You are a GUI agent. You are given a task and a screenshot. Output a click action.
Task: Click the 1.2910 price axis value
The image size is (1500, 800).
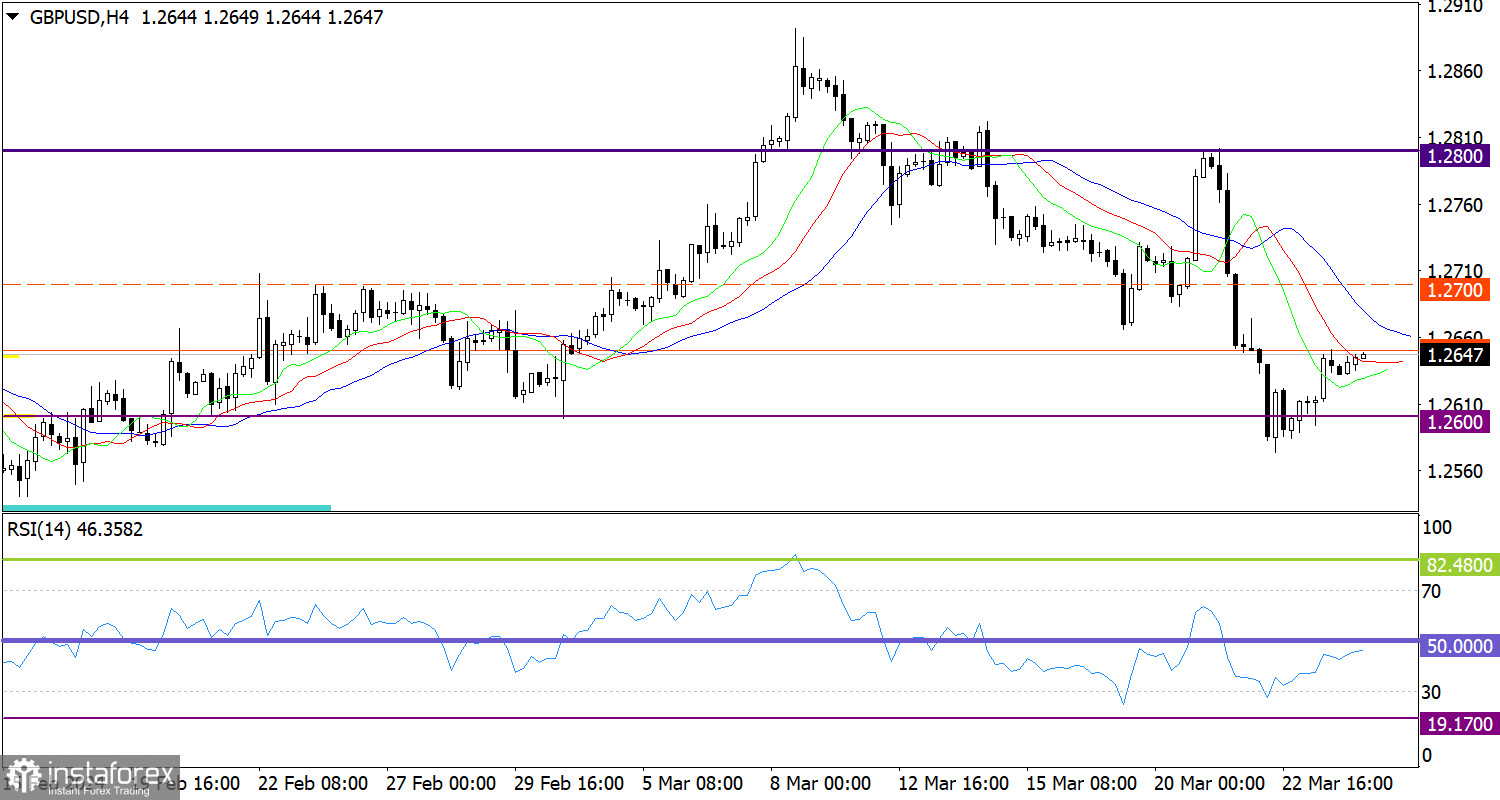pos(1455,6)
